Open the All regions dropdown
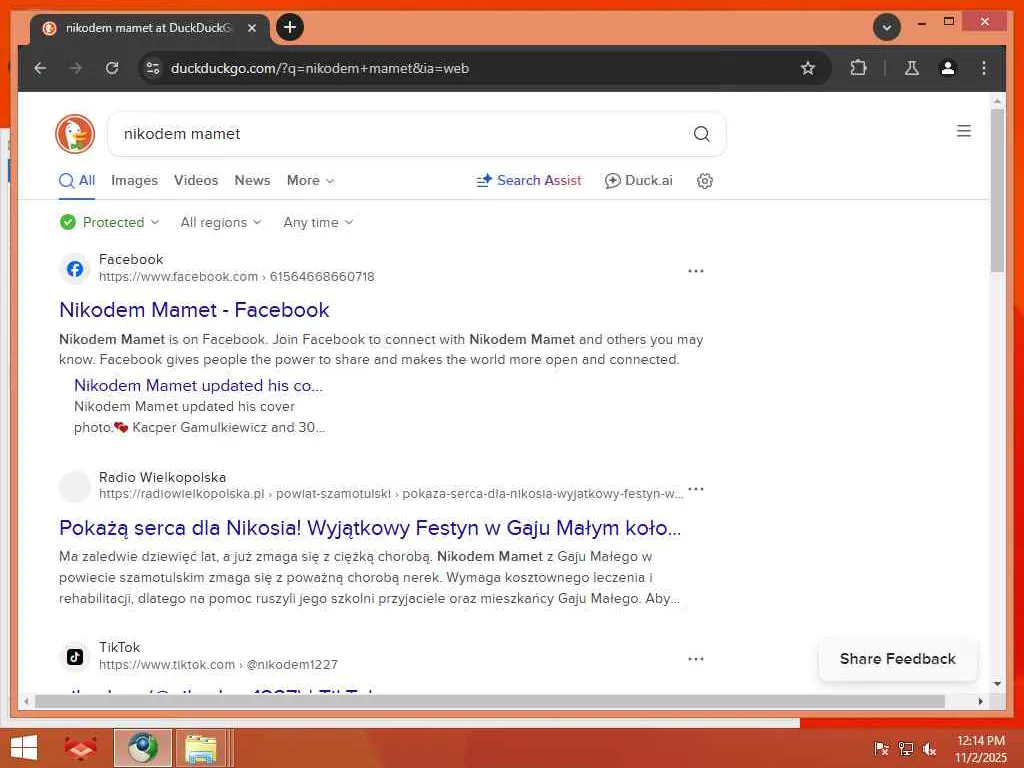 [x=221, y=222]
